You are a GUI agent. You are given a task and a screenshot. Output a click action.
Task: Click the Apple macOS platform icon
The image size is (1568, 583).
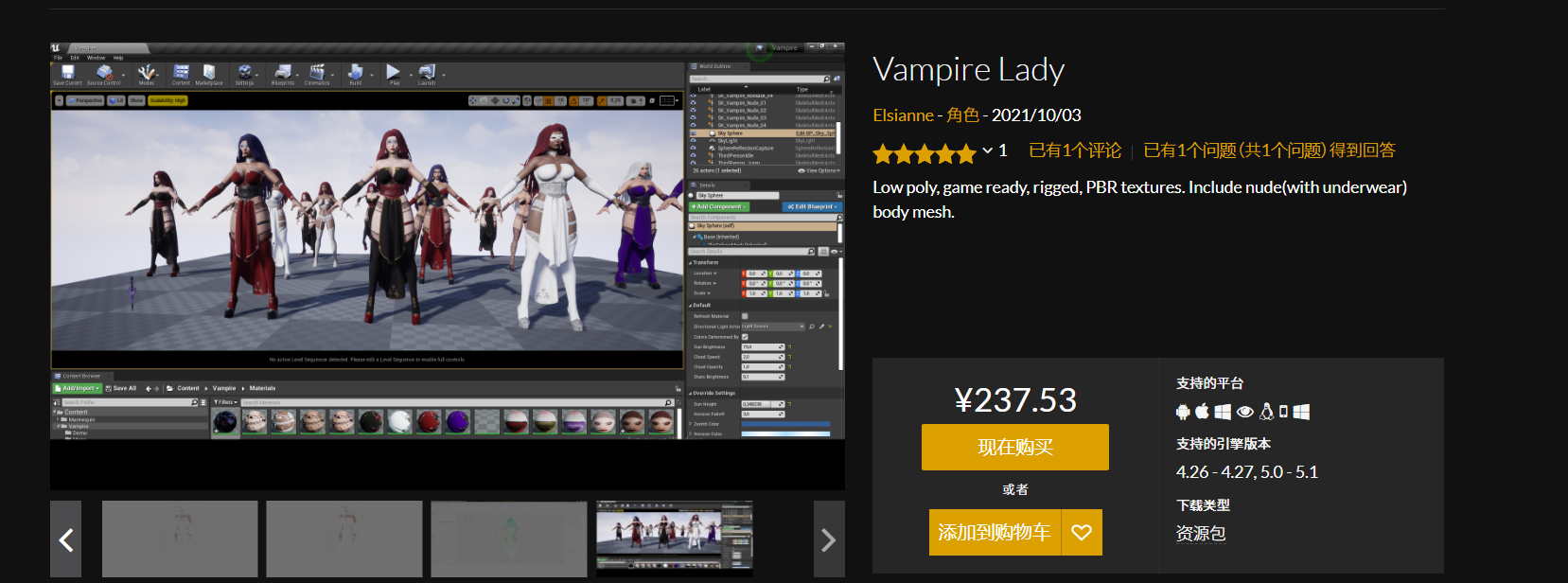click(1202, 412)
